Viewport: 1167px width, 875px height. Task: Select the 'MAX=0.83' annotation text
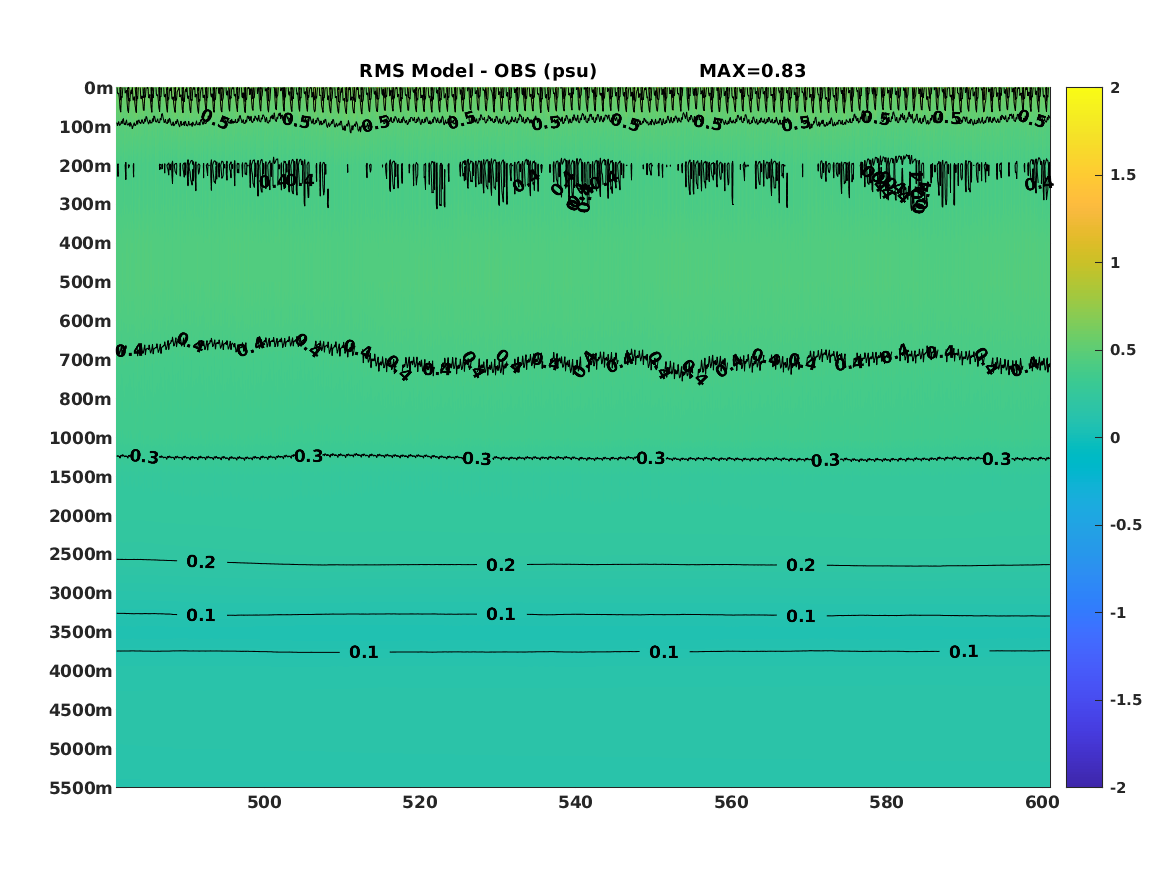pyautogui.click(x=752, y=71)
